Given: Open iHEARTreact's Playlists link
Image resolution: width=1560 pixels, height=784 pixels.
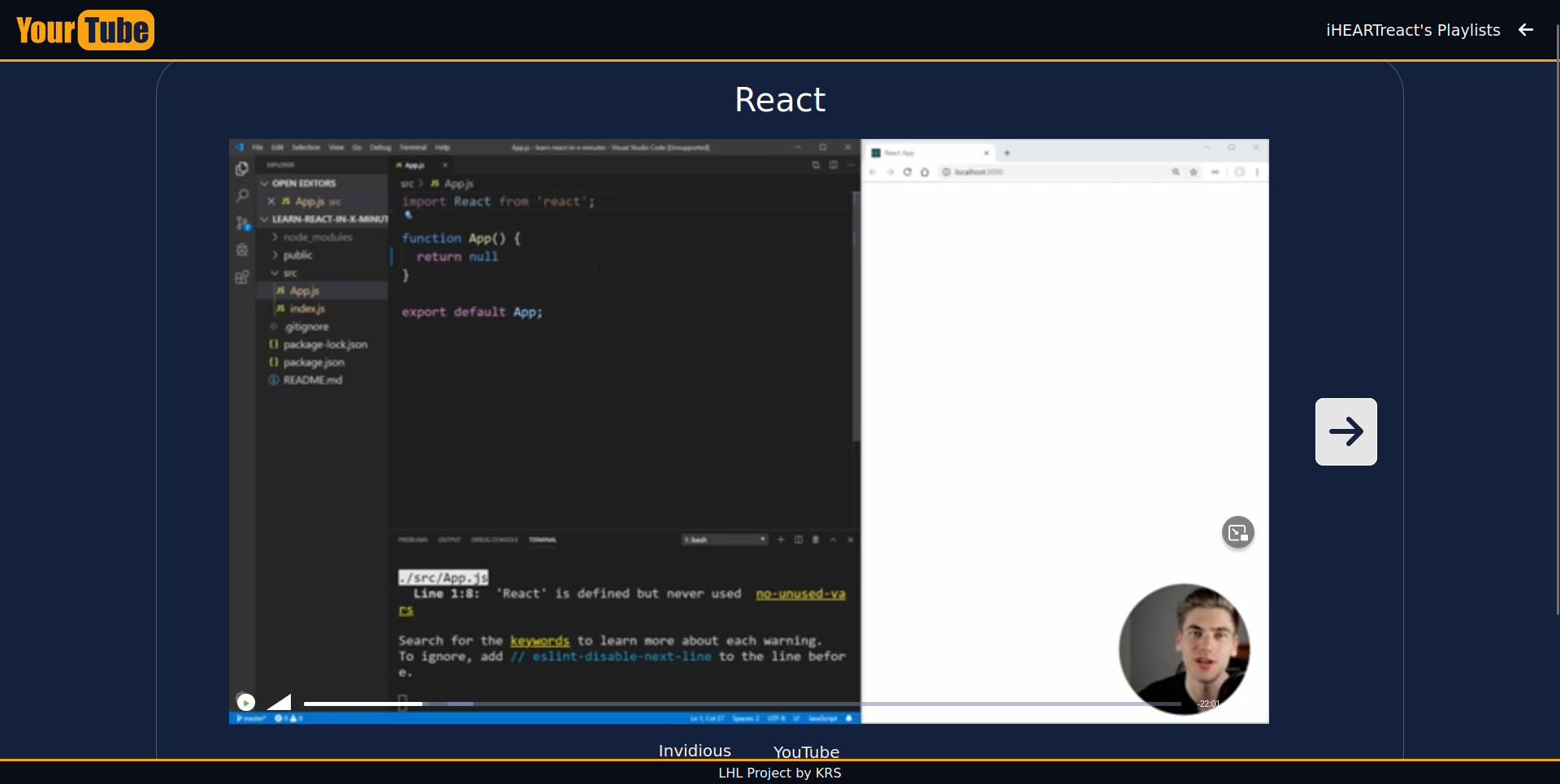Looking at the screenshot, I should 1413,30.
